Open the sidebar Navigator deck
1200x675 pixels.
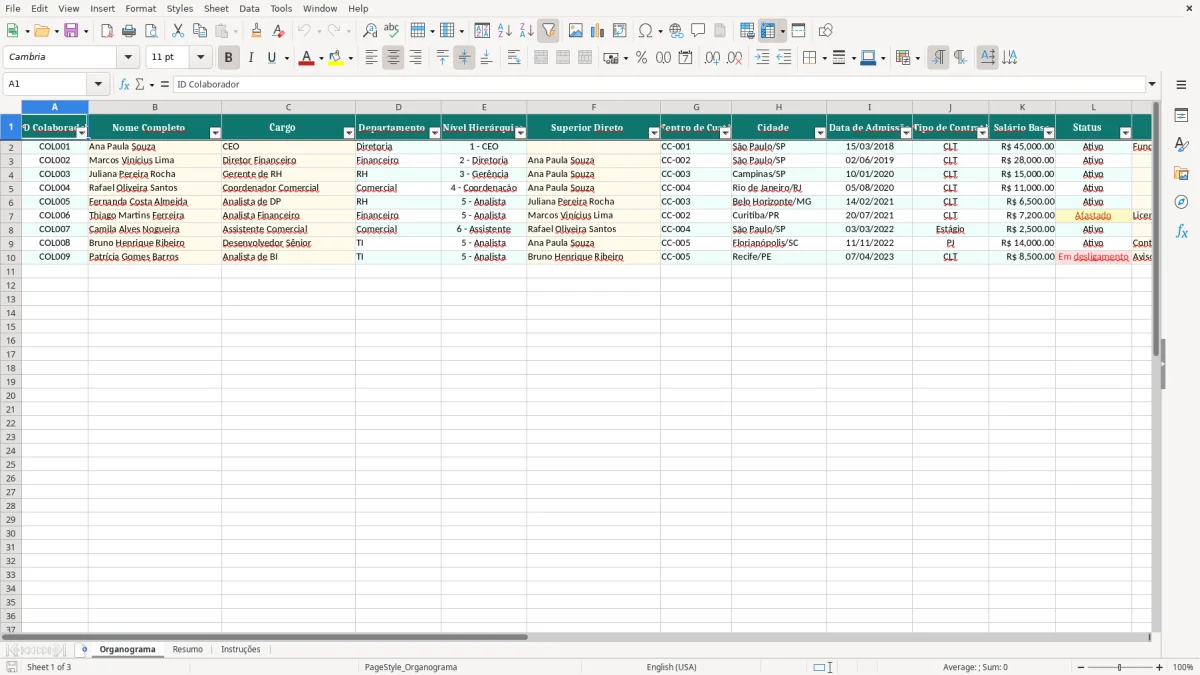1182,203
